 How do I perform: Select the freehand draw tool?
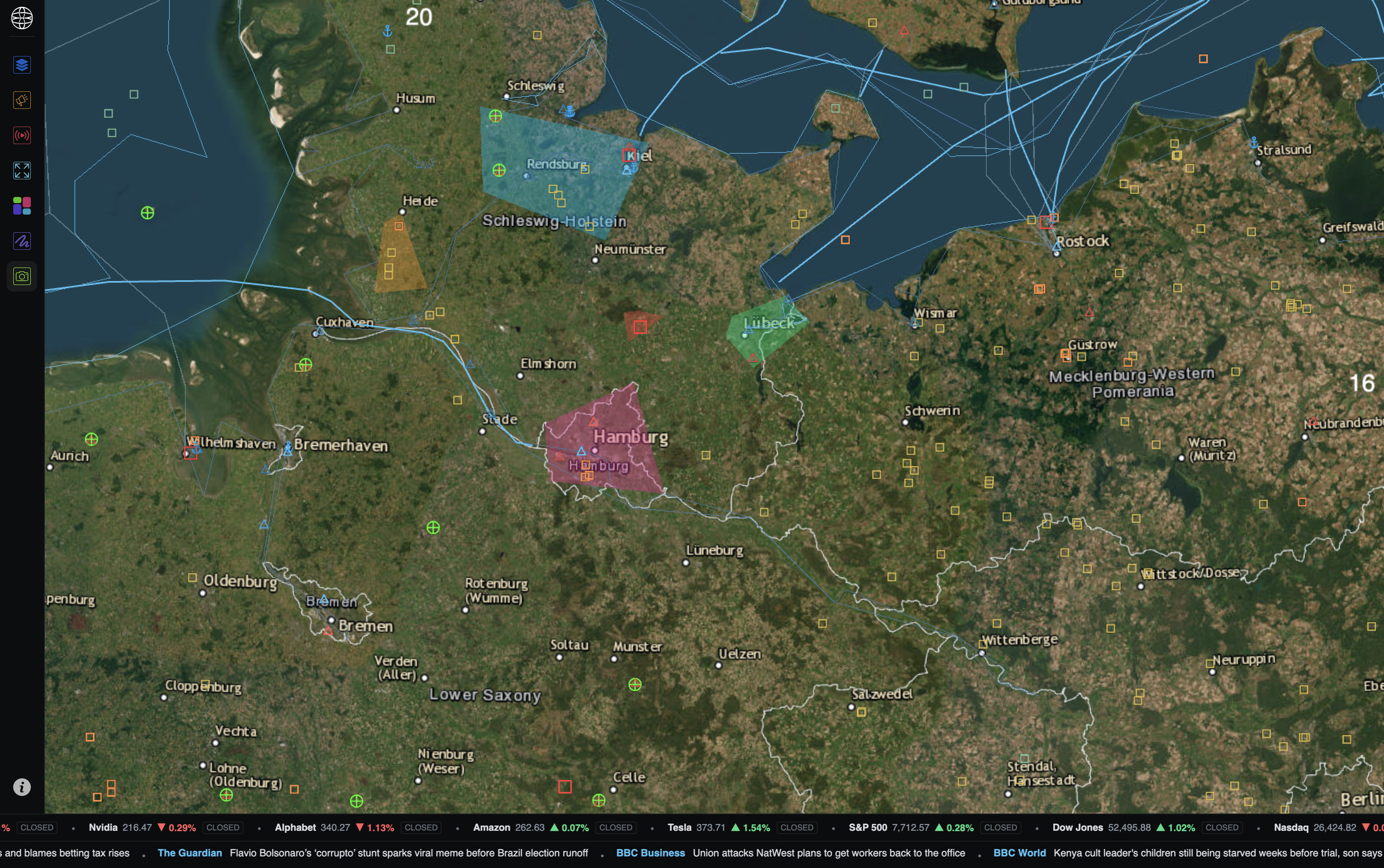(x=22, y=241)
